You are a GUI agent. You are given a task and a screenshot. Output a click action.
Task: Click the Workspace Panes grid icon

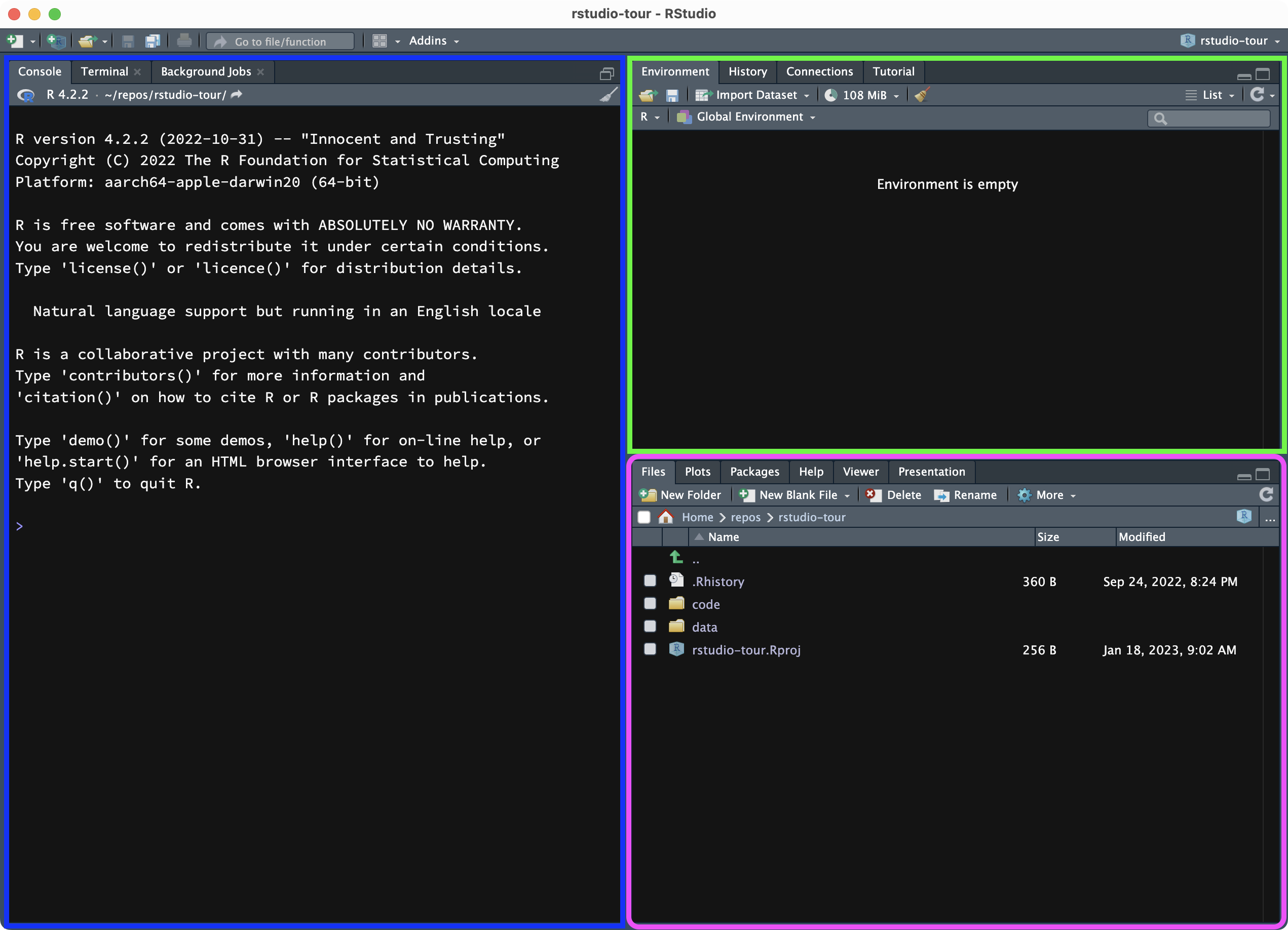click(x=380, y=41)
